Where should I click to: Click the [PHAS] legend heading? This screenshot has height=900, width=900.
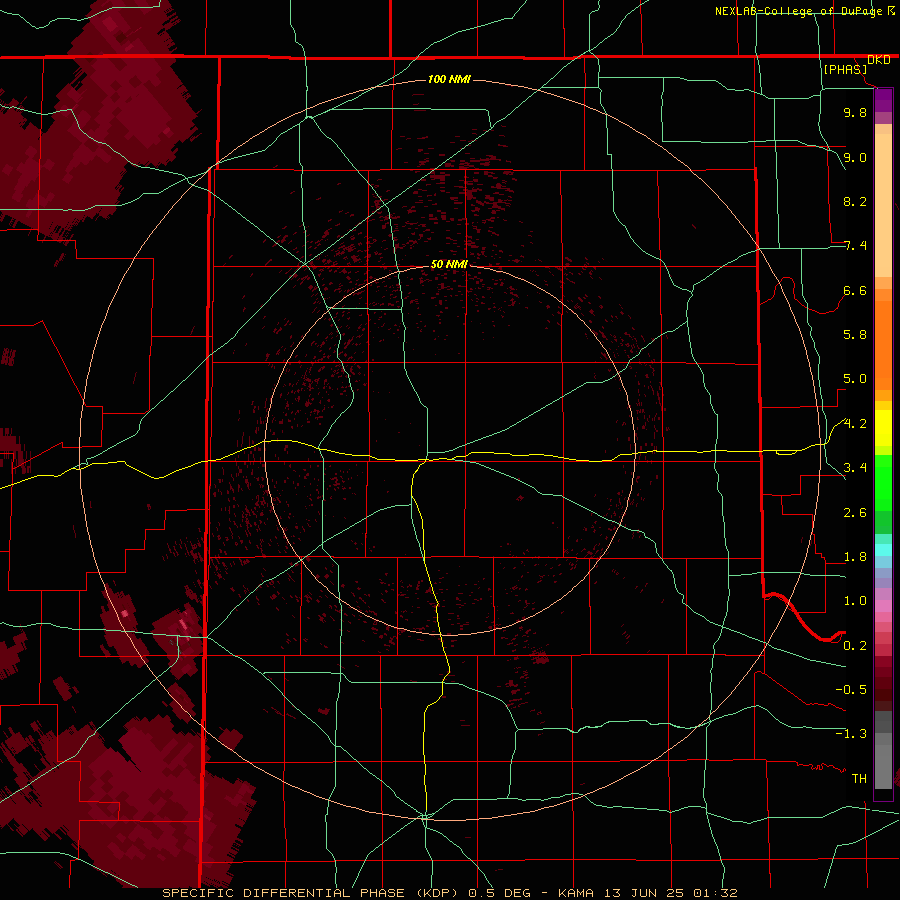(x=845, y=69)
